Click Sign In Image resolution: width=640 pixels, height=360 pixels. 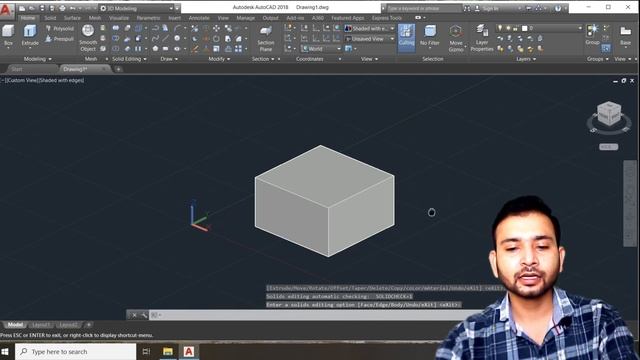(490, 8)
